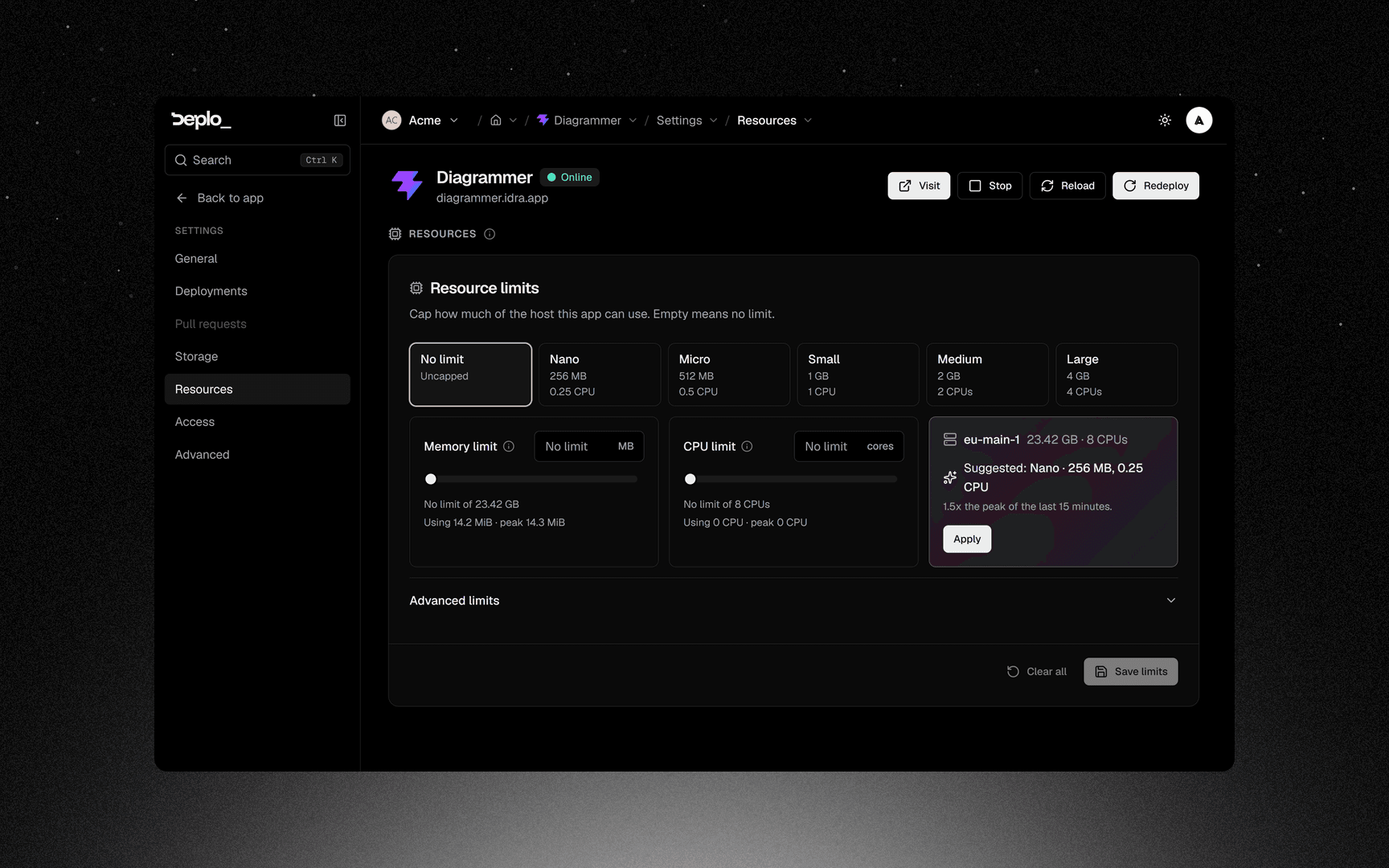Focus the Search box

tap(257, 160)
